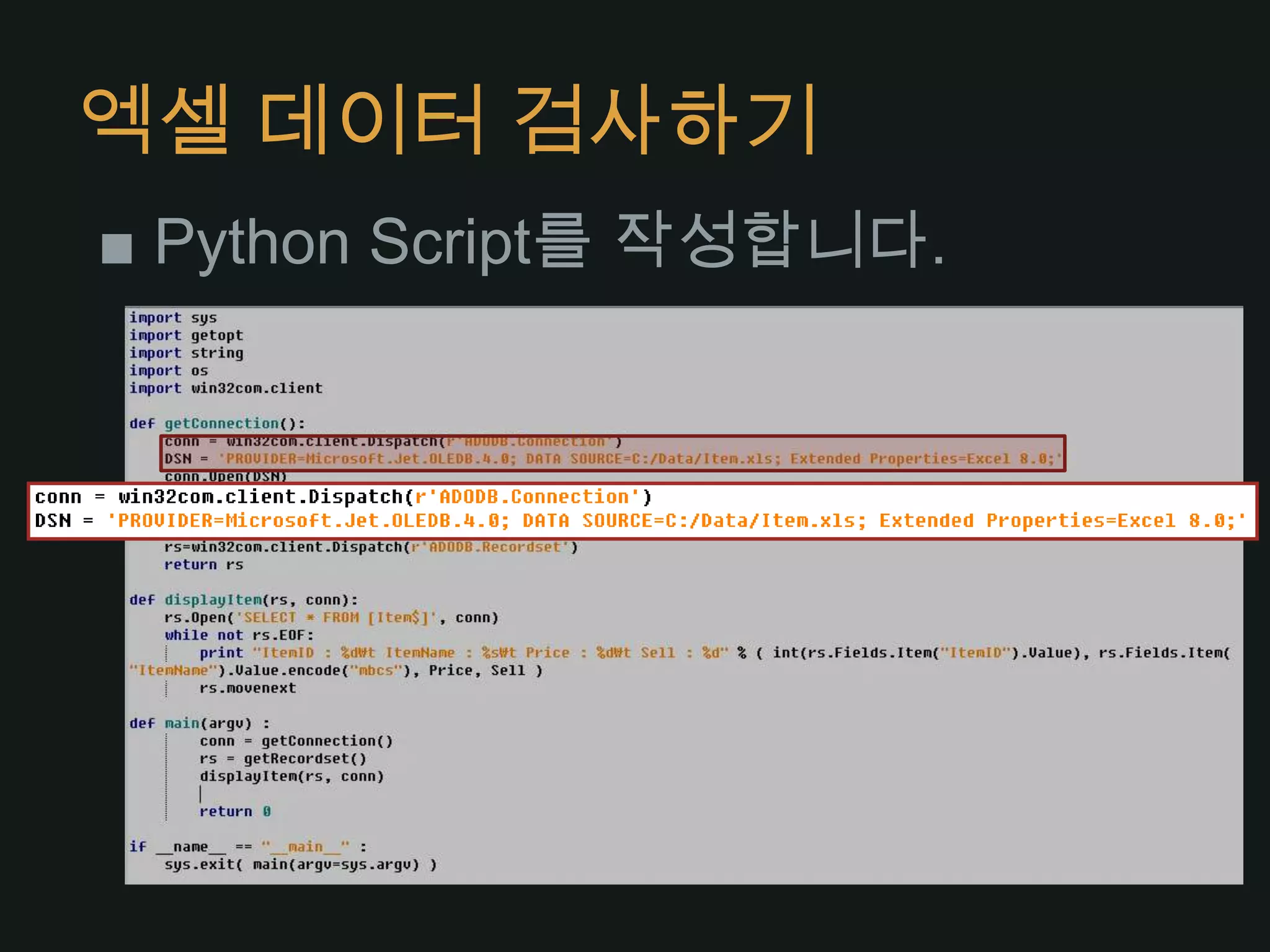The height and width of the screenshot is (952, 1270).
Task: Click the print statement line with 'ItemID'
Action: click(714, 653)
